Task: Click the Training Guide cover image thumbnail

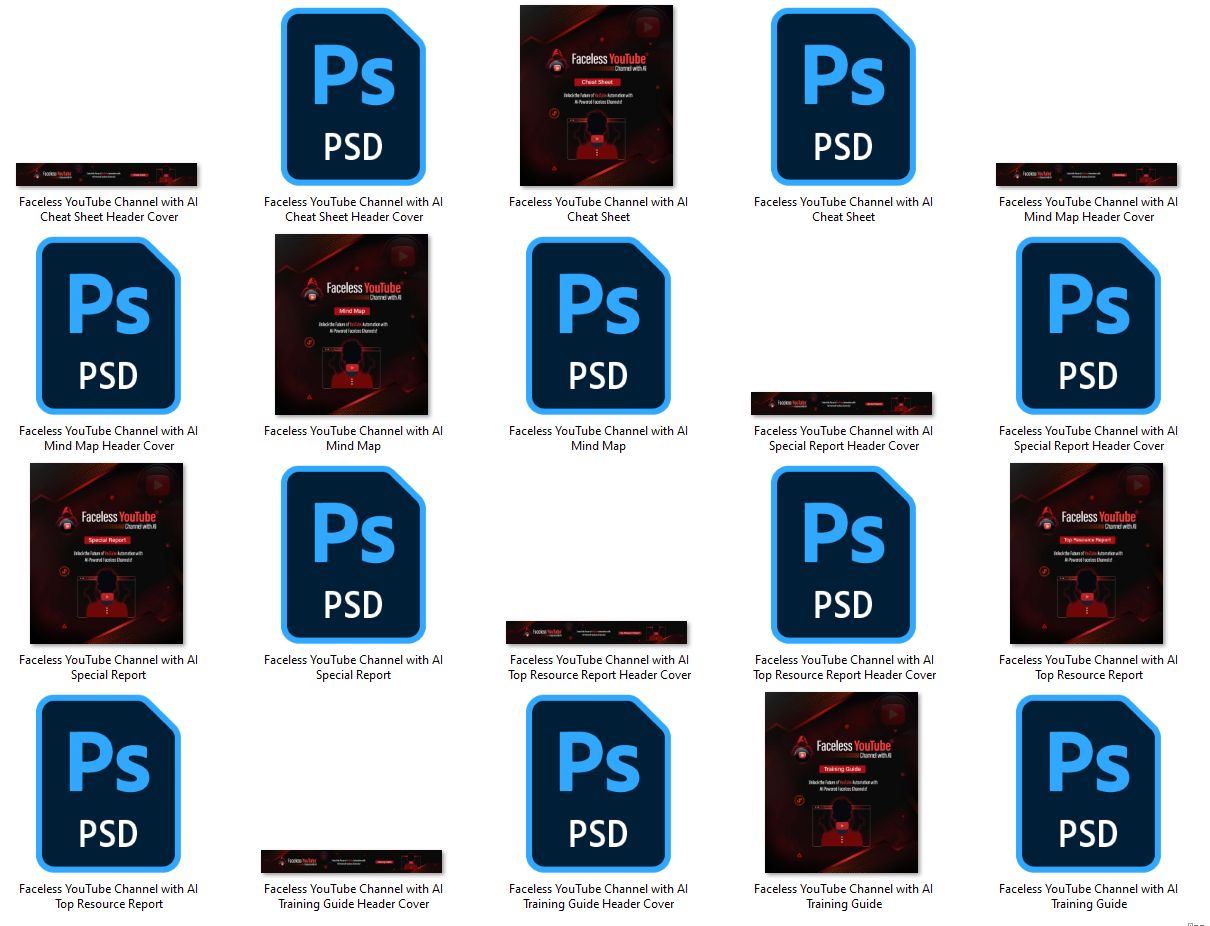Action: pos(842,783)
